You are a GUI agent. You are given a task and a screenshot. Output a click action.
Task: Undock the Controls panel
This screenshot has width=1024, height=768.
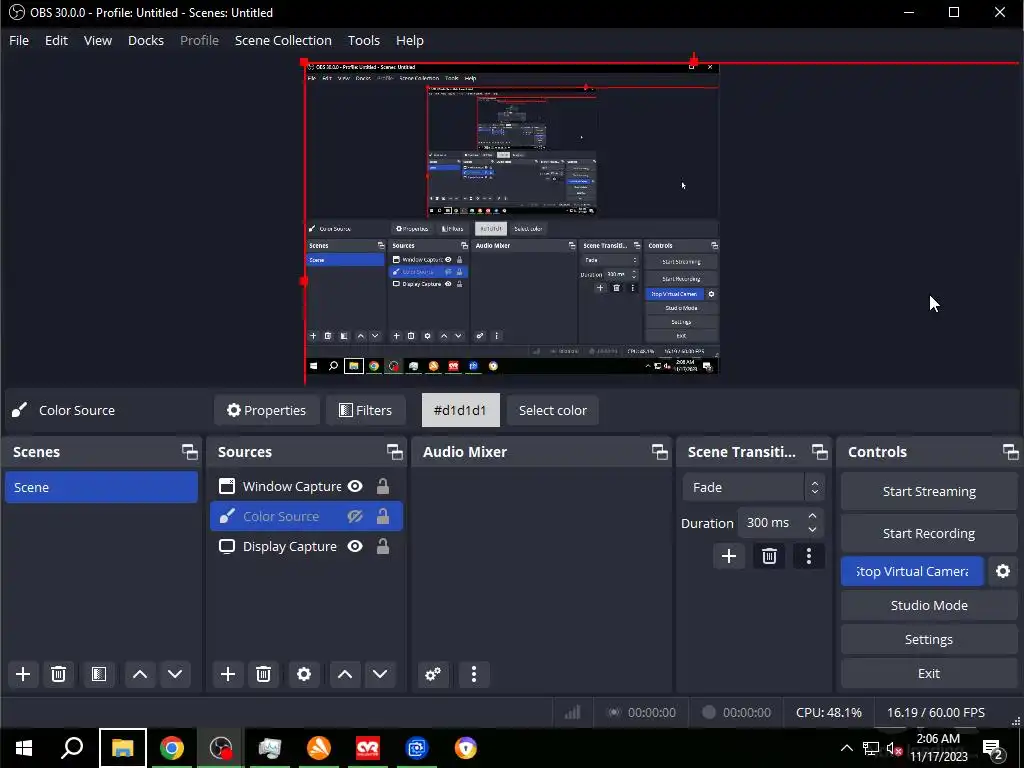(1010, 452)
